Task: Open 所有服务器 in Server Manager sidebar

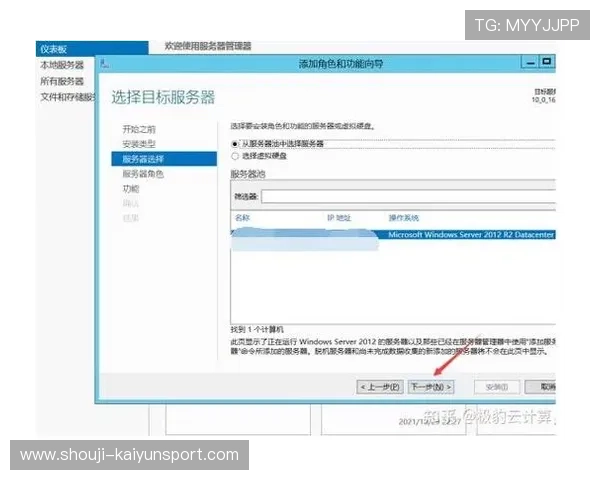Action: pyautogui.click(x=62, y=81)
